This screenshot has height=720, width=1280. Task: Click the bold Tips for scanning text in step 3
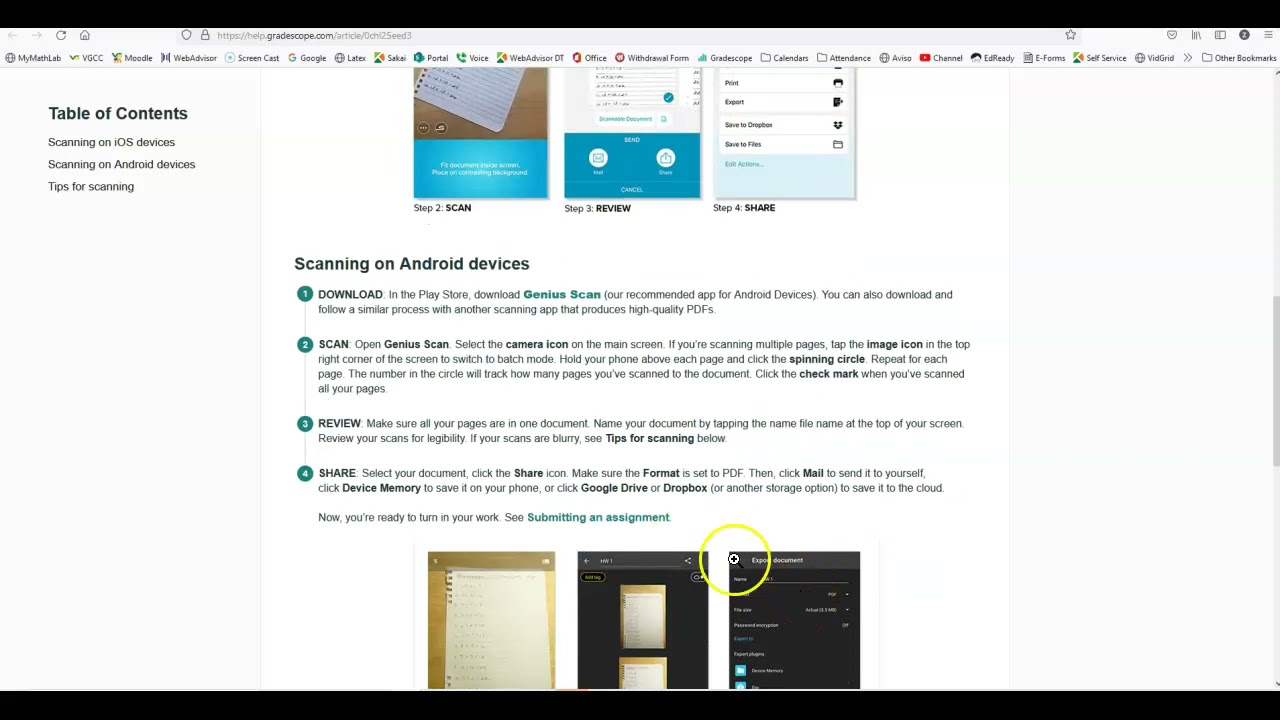point(649,438)
